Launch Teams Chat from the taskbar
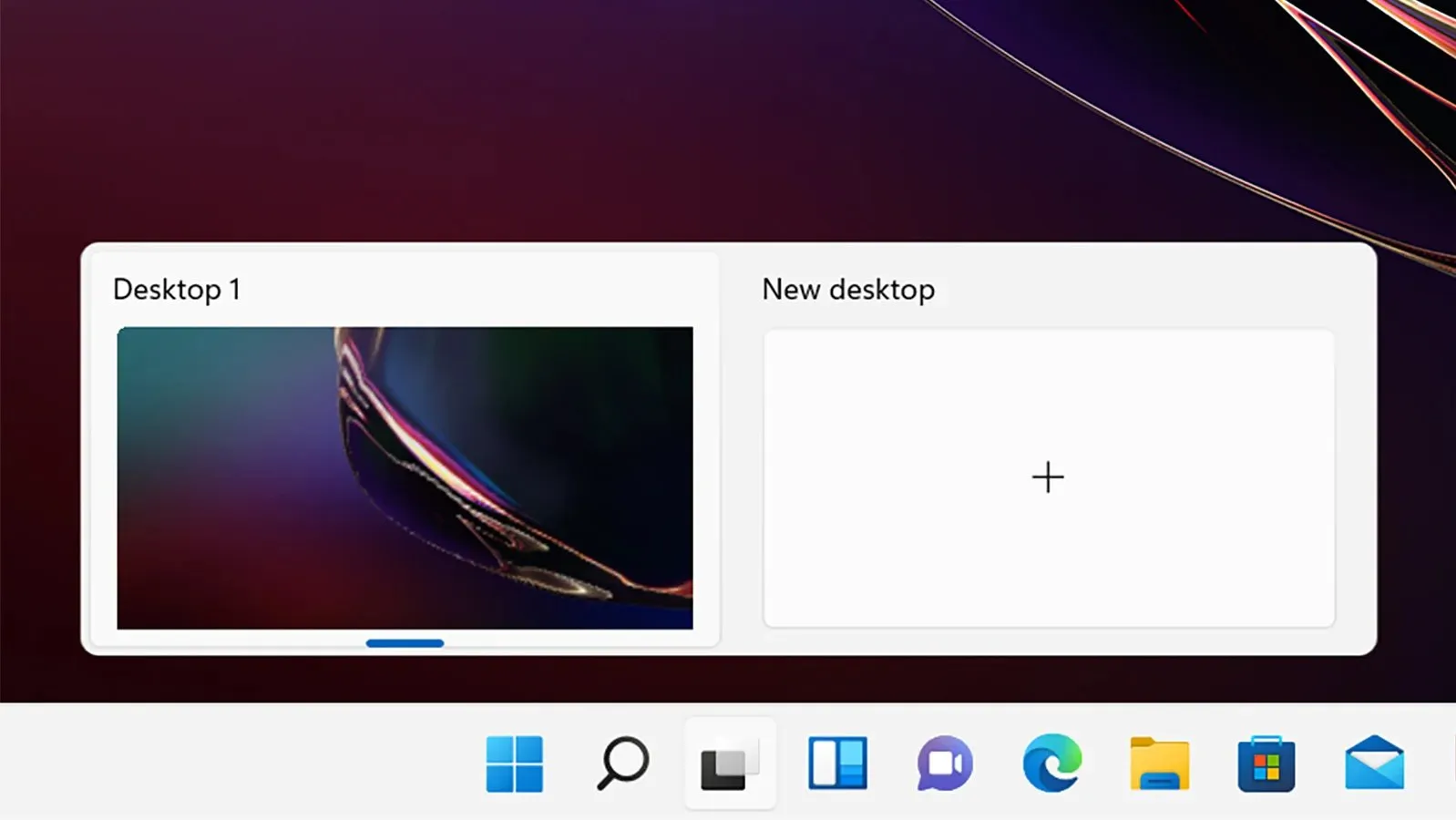1456x820 pixels. tap(945, 764)
